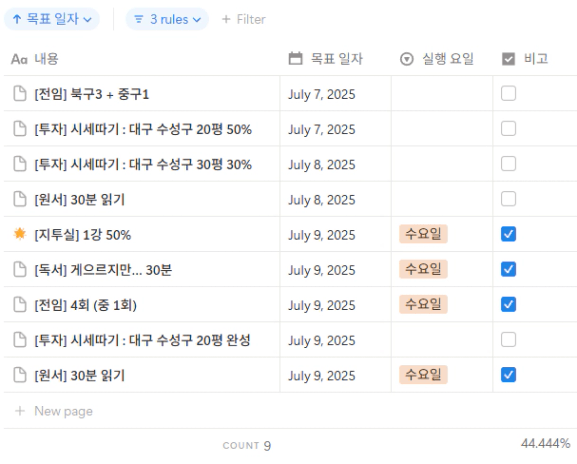Add a new Filter
Viewport: 577px width, 464px height.
(x=244, y=19)
